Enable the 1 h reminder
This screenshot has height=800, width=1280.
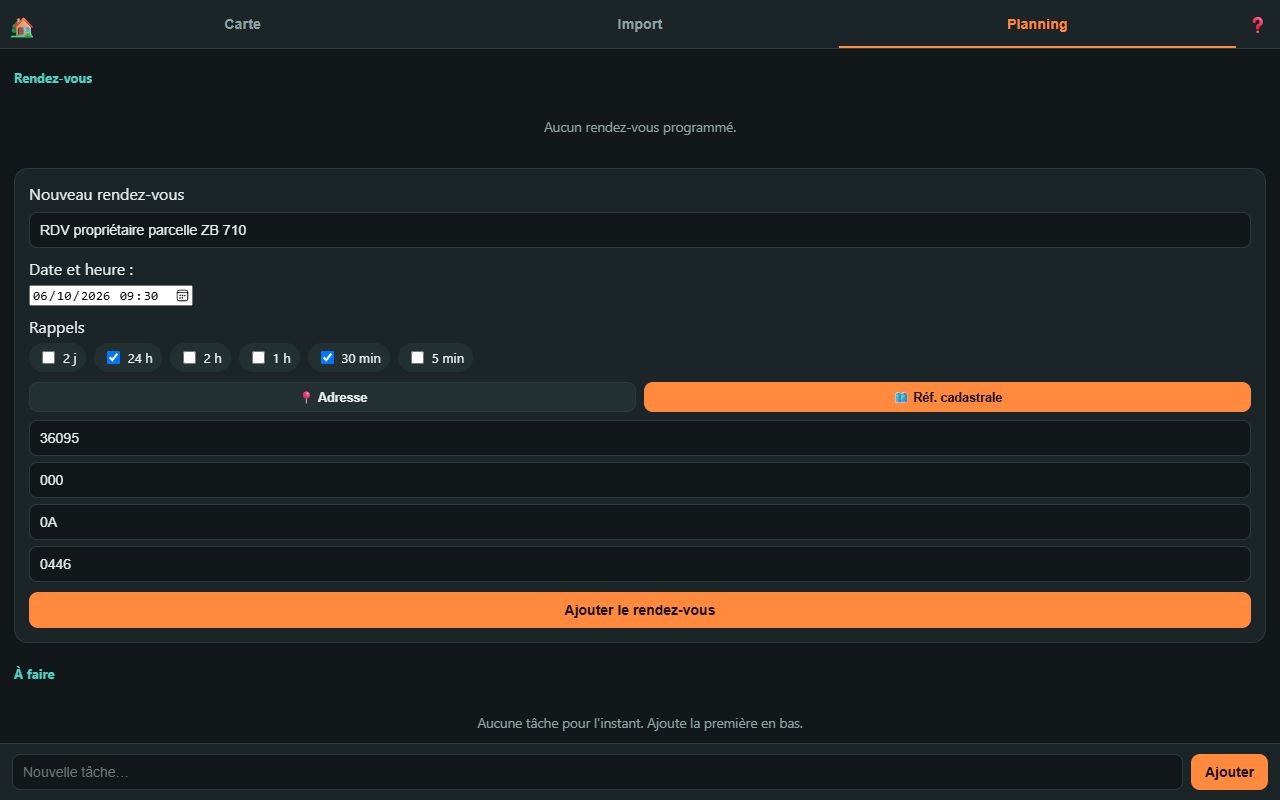258,358
